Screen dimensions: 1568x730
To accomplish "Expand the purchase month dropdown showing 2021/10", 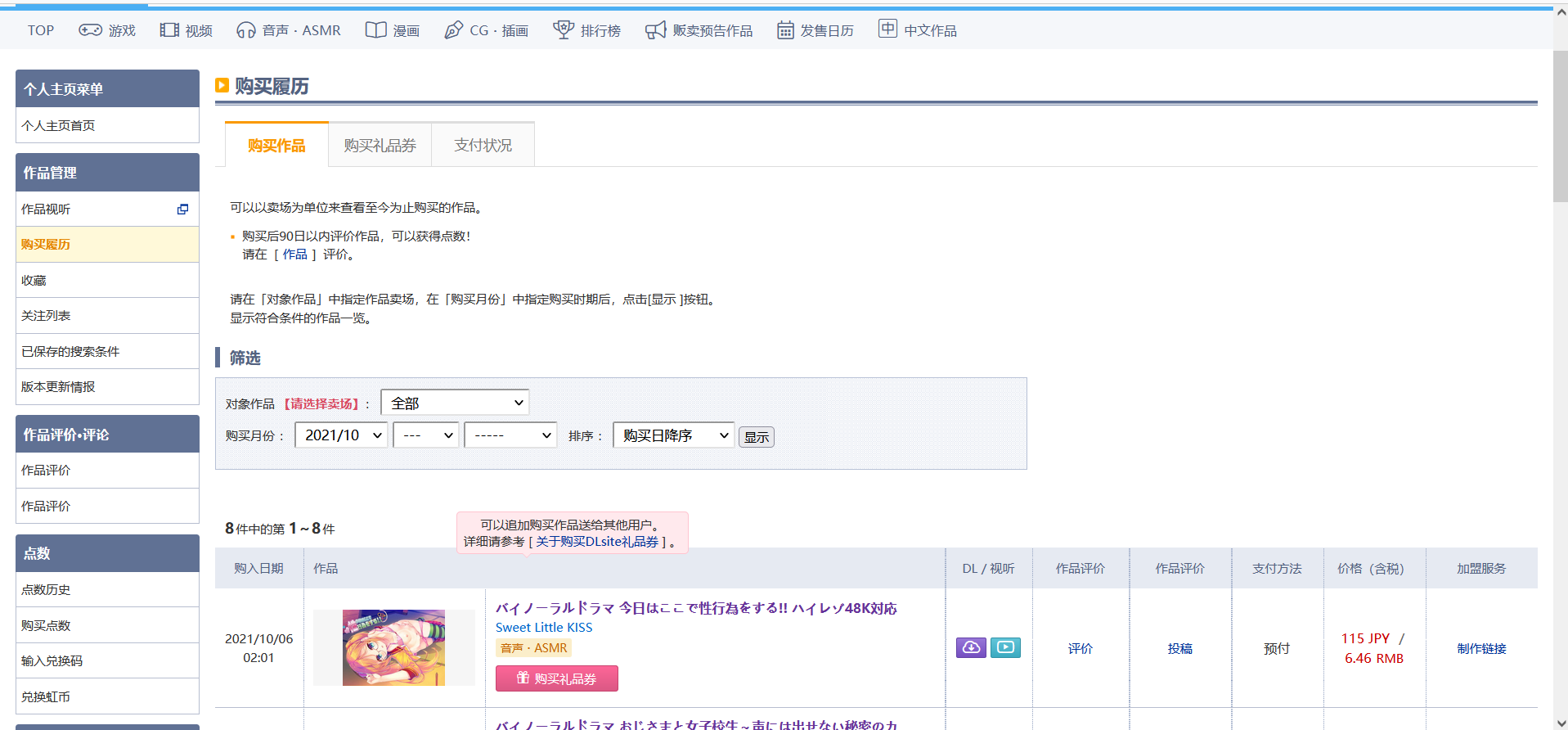I will point(341,435).
